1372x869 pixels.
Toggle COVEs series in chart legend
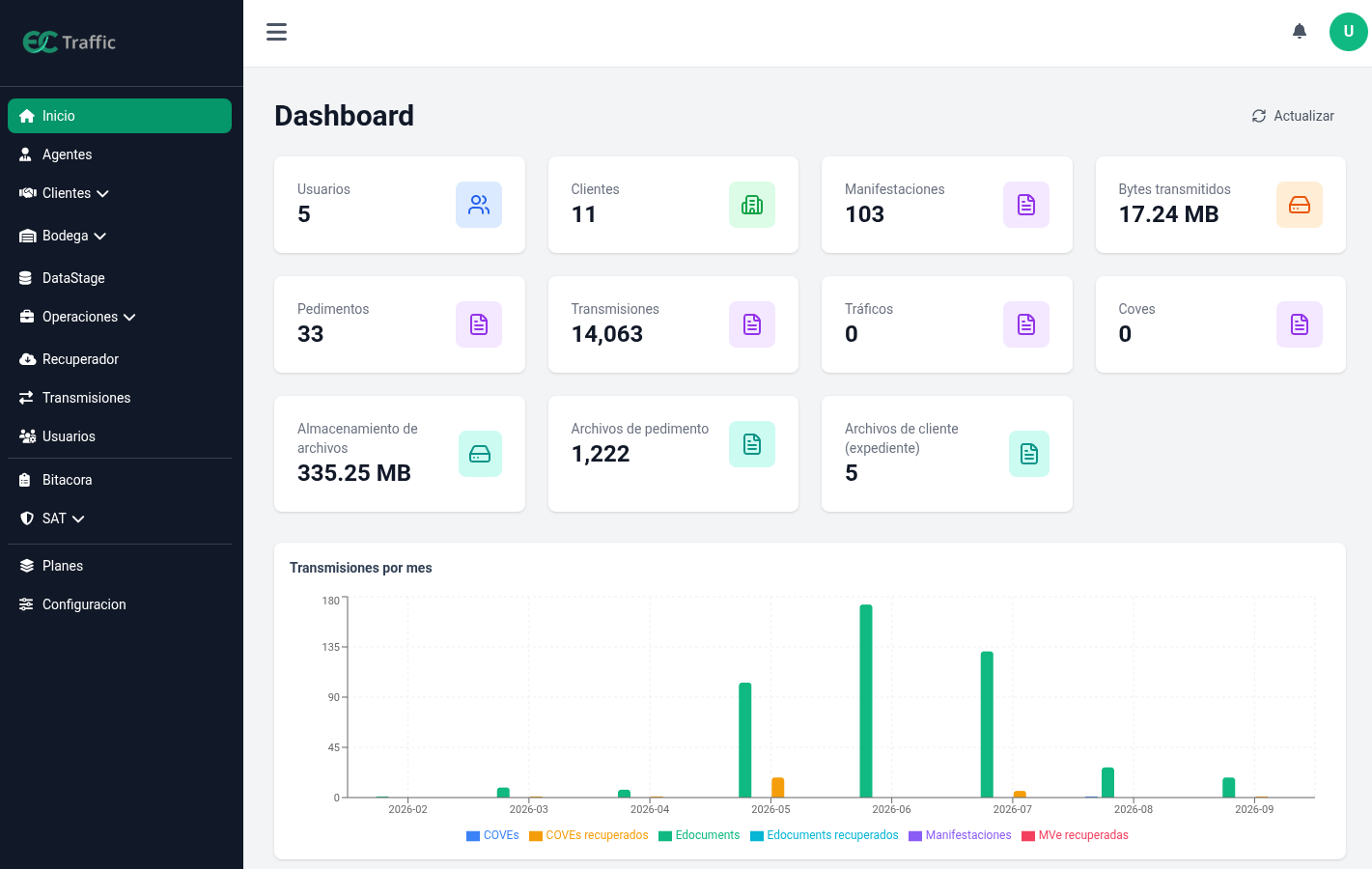[492, 835]
